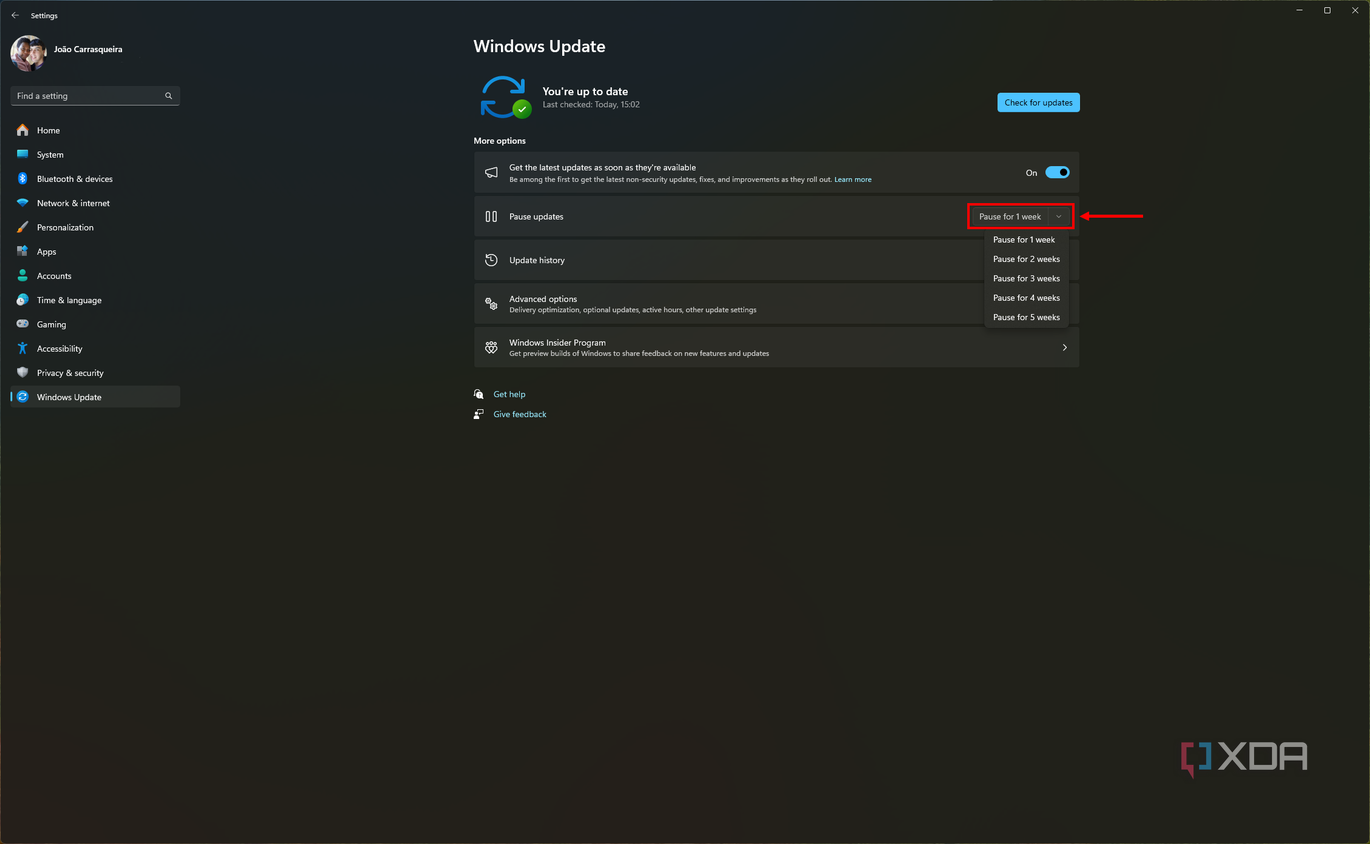
Task: Click the Bluetooth & devices icon
Action: click(22, 179)
